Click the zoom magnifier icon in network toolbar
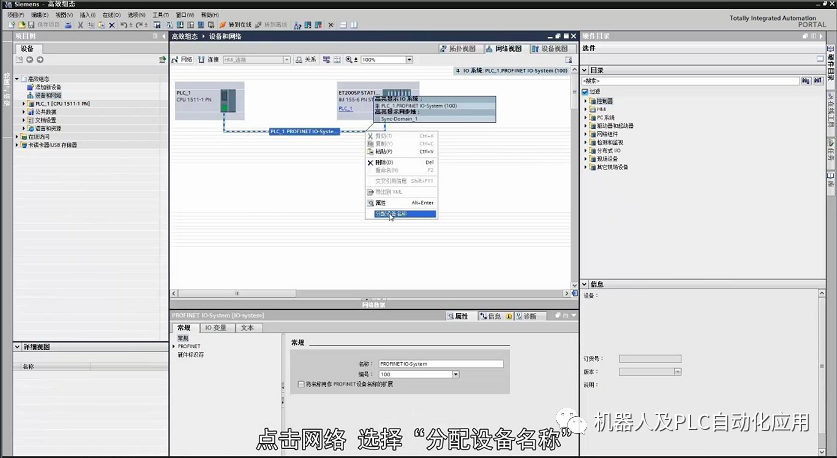 pos(349,60)
